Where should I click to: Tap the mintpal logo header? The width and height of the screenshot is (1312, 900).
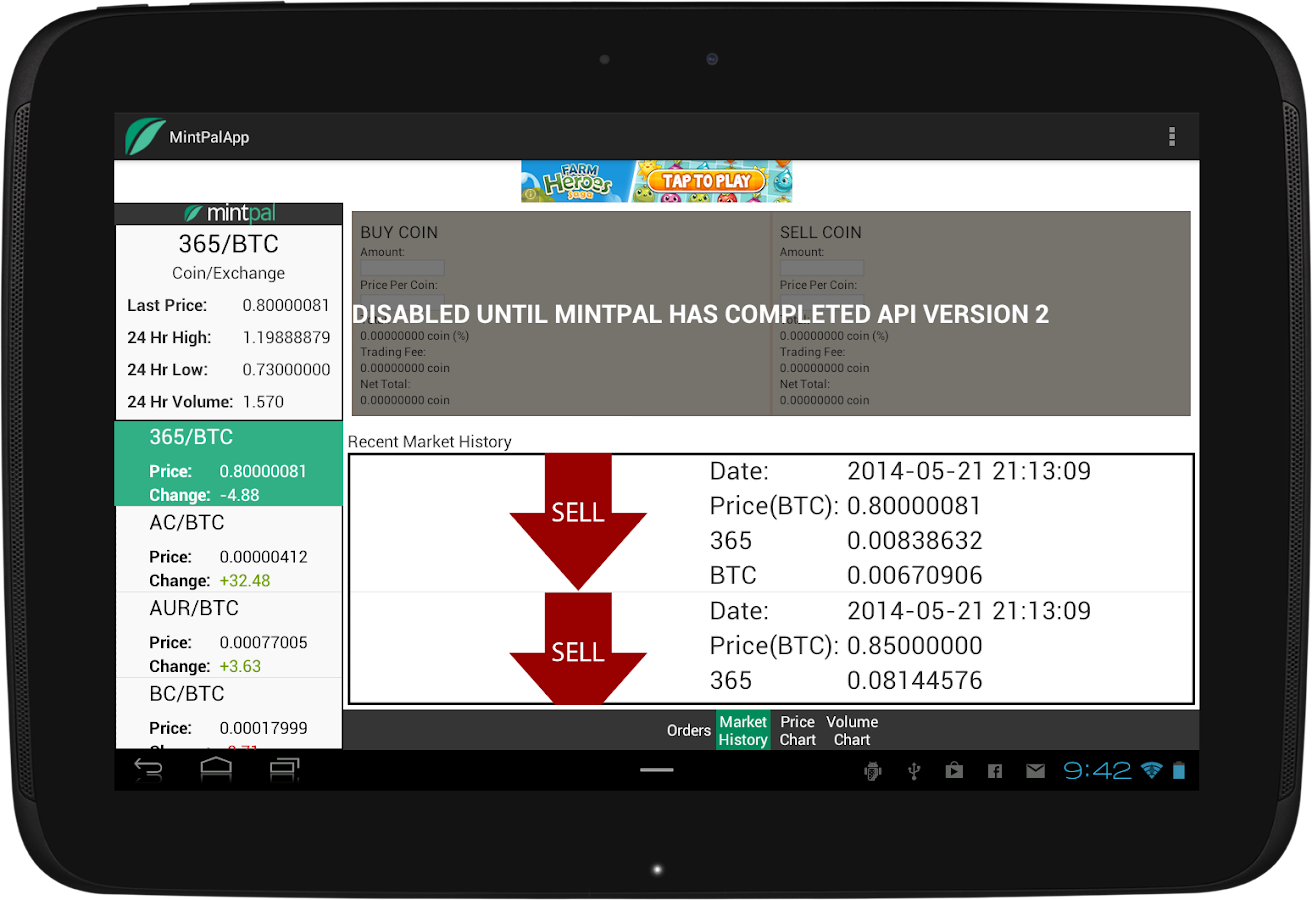click(x=229, y=213)
